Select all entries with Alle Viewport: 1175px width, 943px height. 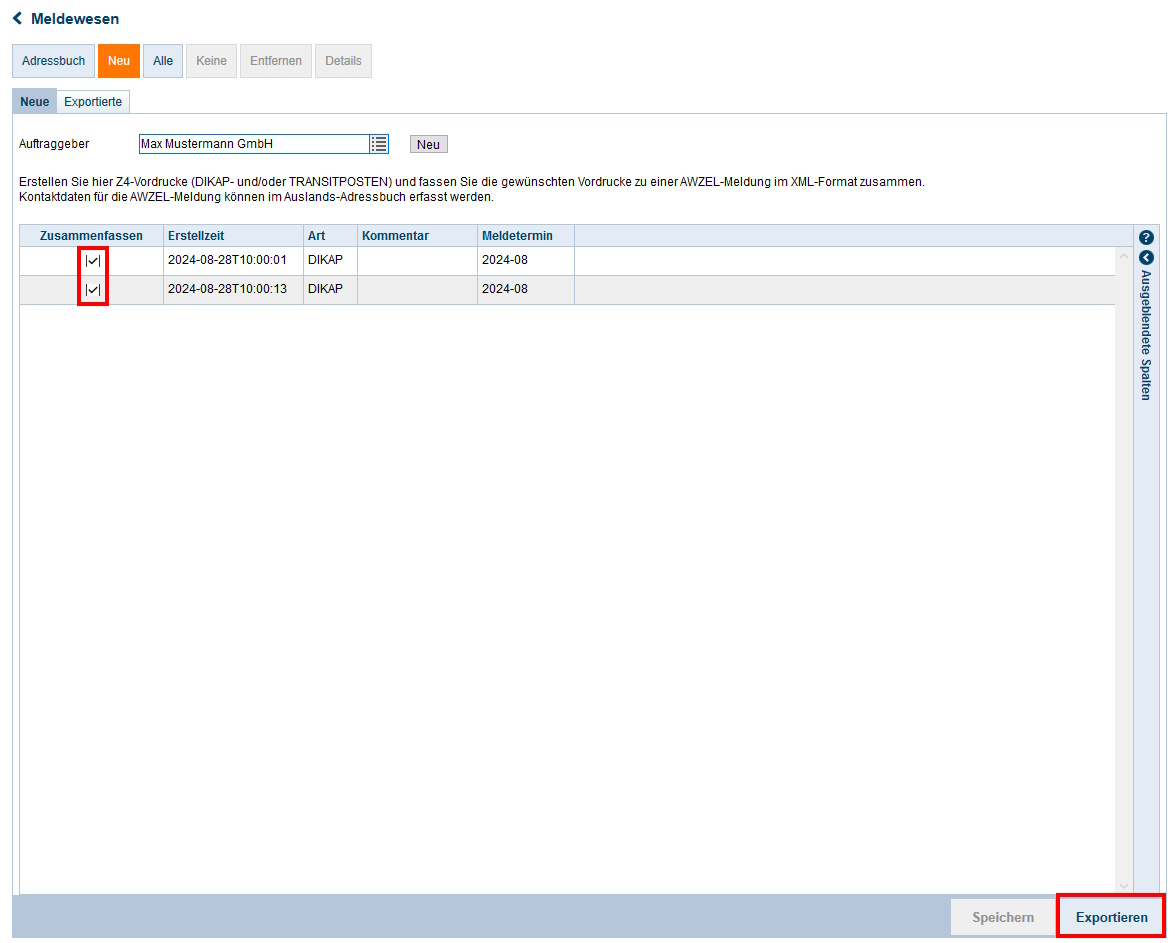[x=163, y=61]
